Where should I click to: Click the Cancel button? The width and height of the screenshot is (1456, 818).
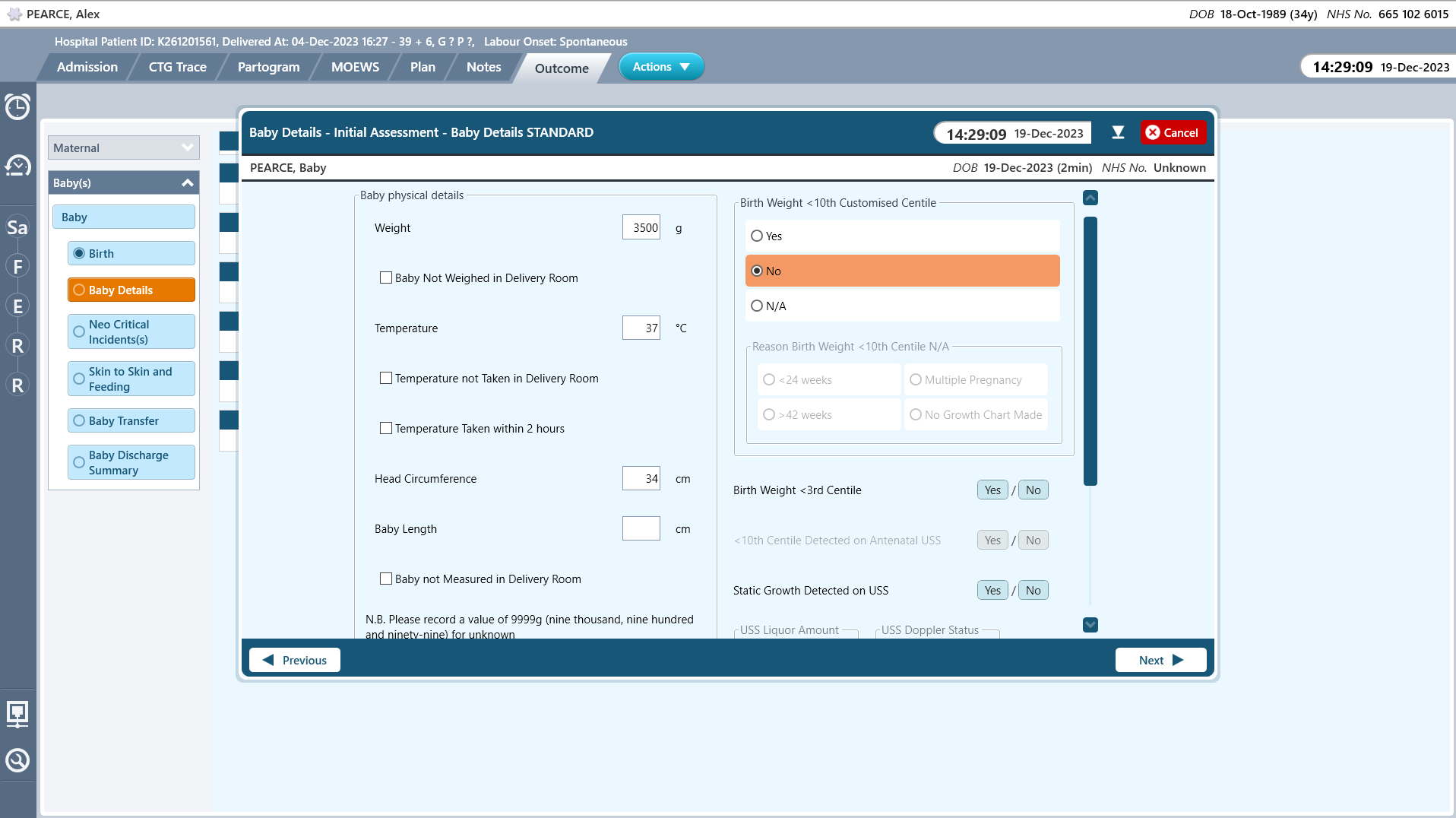click(1173, 132)
